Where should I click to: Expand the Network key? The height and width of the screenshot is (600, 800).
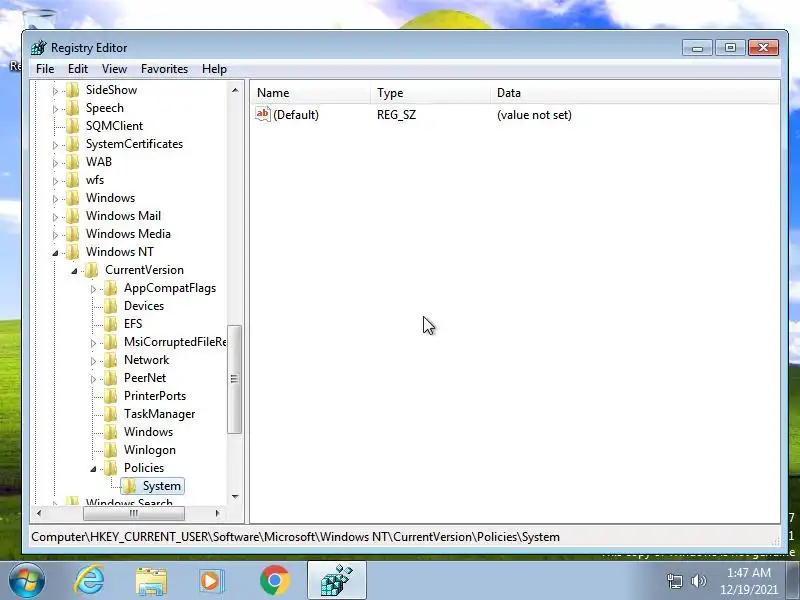(x=93, y=361)
